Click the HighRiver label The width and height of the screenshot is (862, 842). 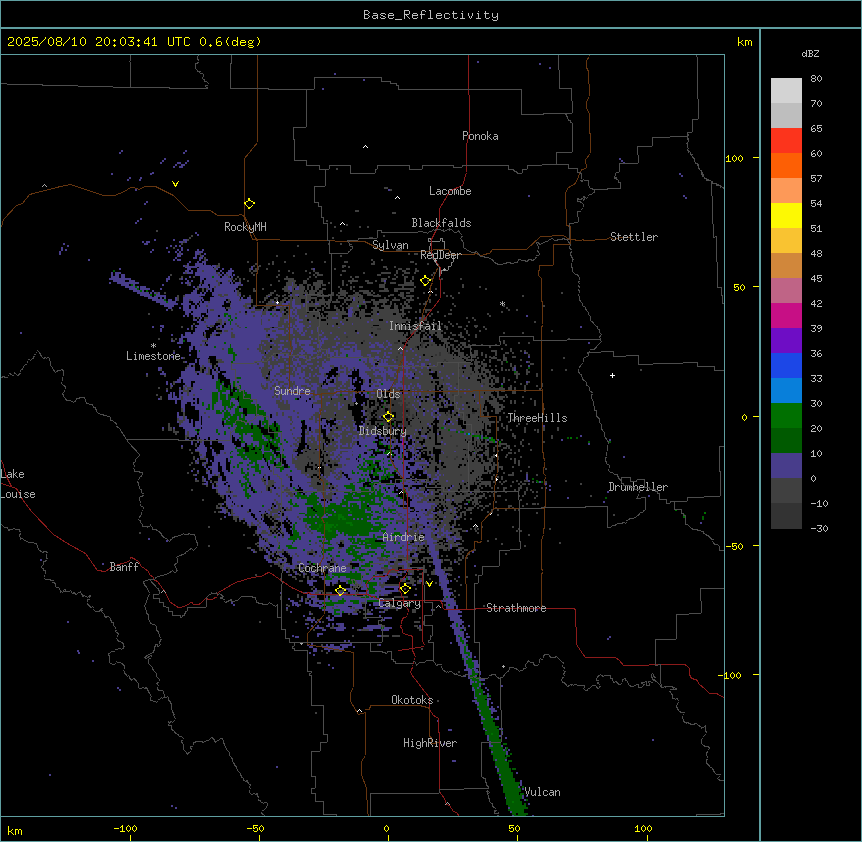click(x=430, y=743)
